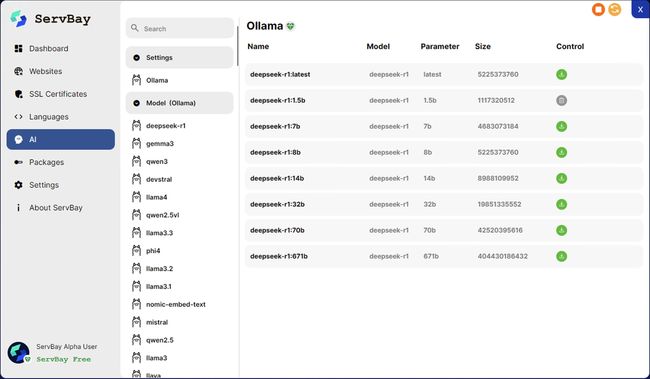
Task: Focus the Search field
Action: click(x=179, y=28)
